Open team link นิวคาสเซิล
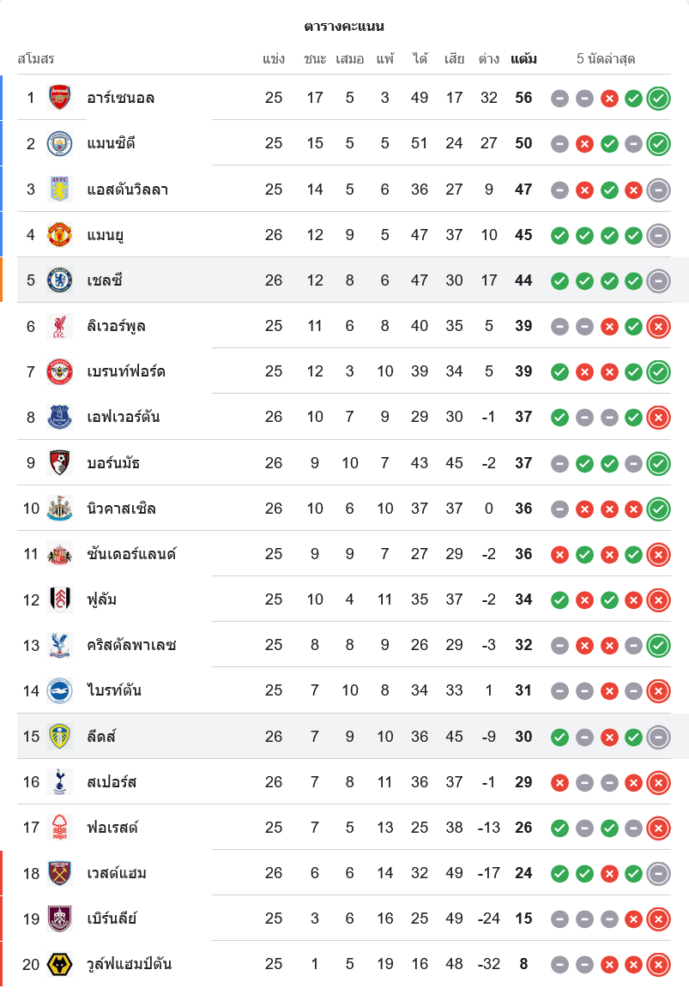Viewport: 689px width, 1000px height. [x=121, y=508]
